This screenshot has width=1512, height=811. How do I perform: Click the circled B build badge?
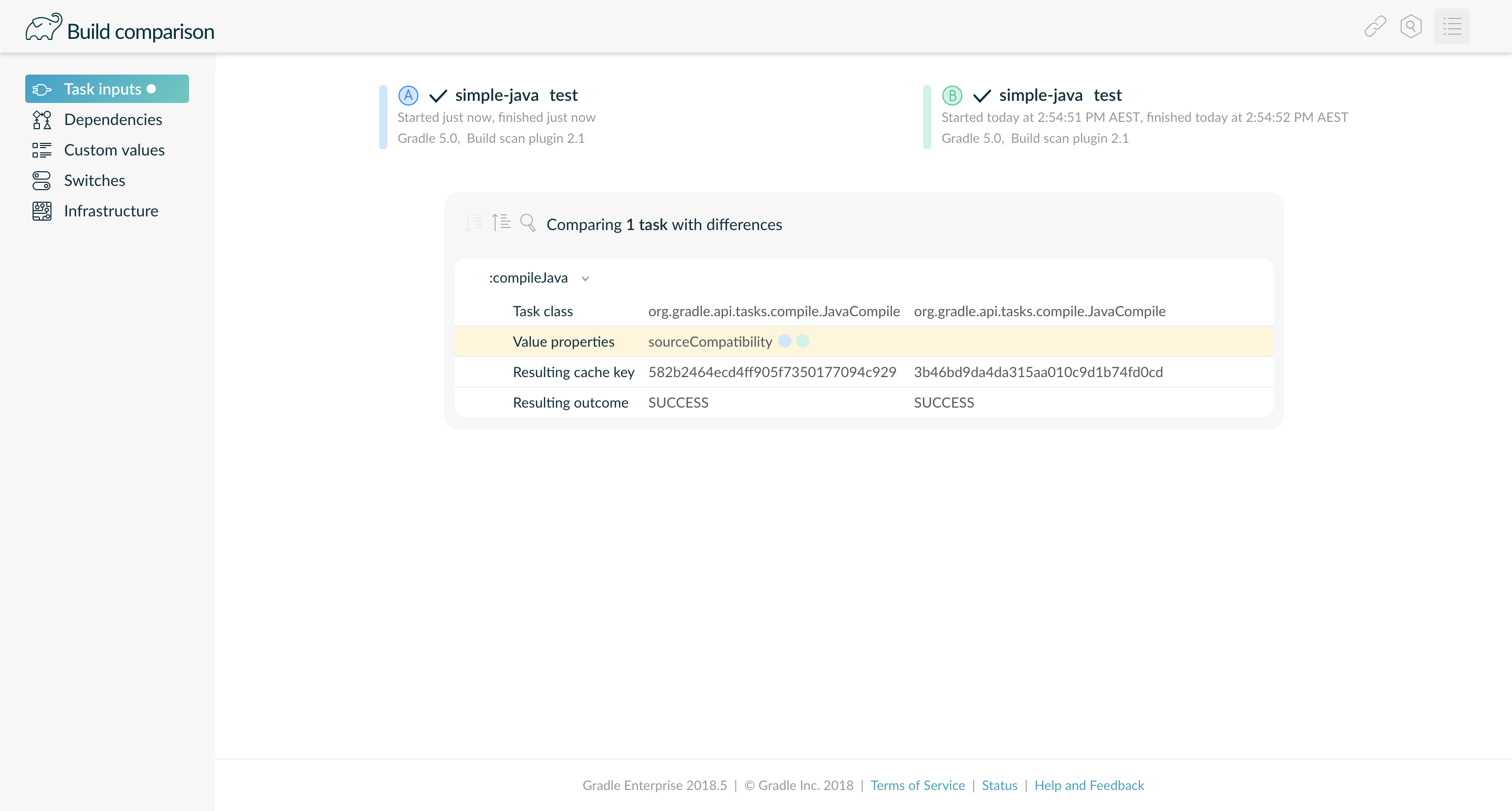[x=951, y=95]
